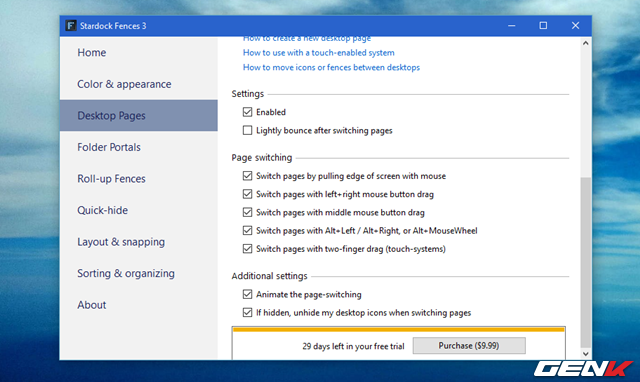Open touch-enabled system help link
The width and height of the screenshot is (640, 382).
[x=318, y=53]
